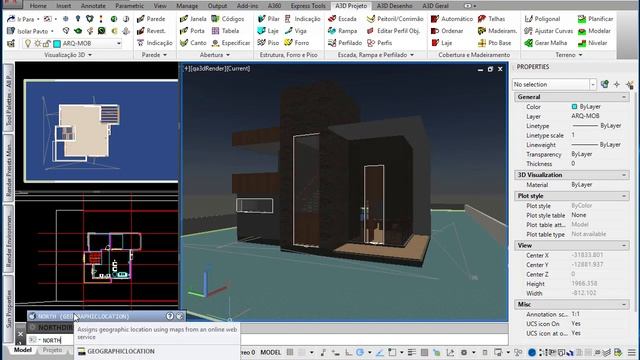Viewport: 640px width, 360px height.
Task: Insert a Janela window
Action: 193,19
